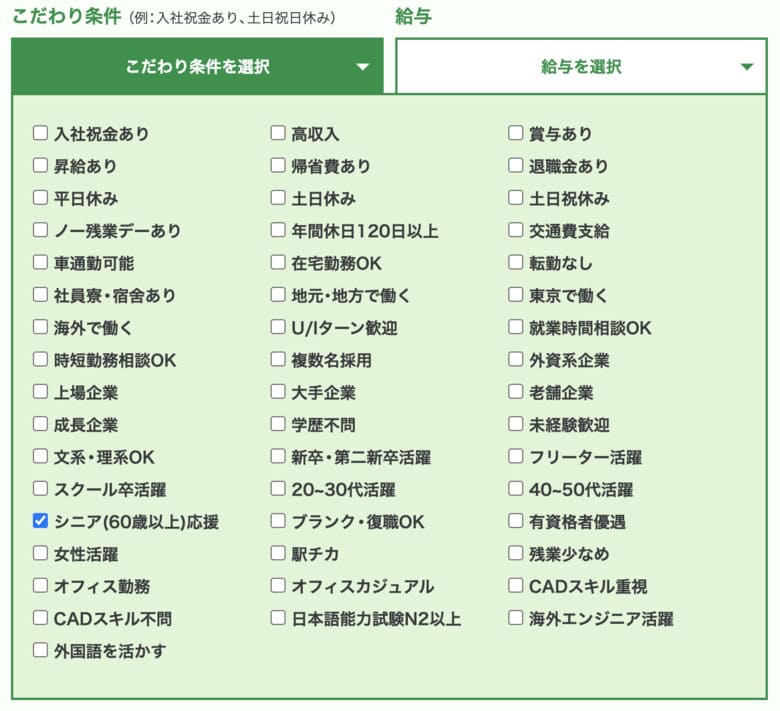Check the 高収入 checkbox
The image size is (780, 711).
coord(278,133)
